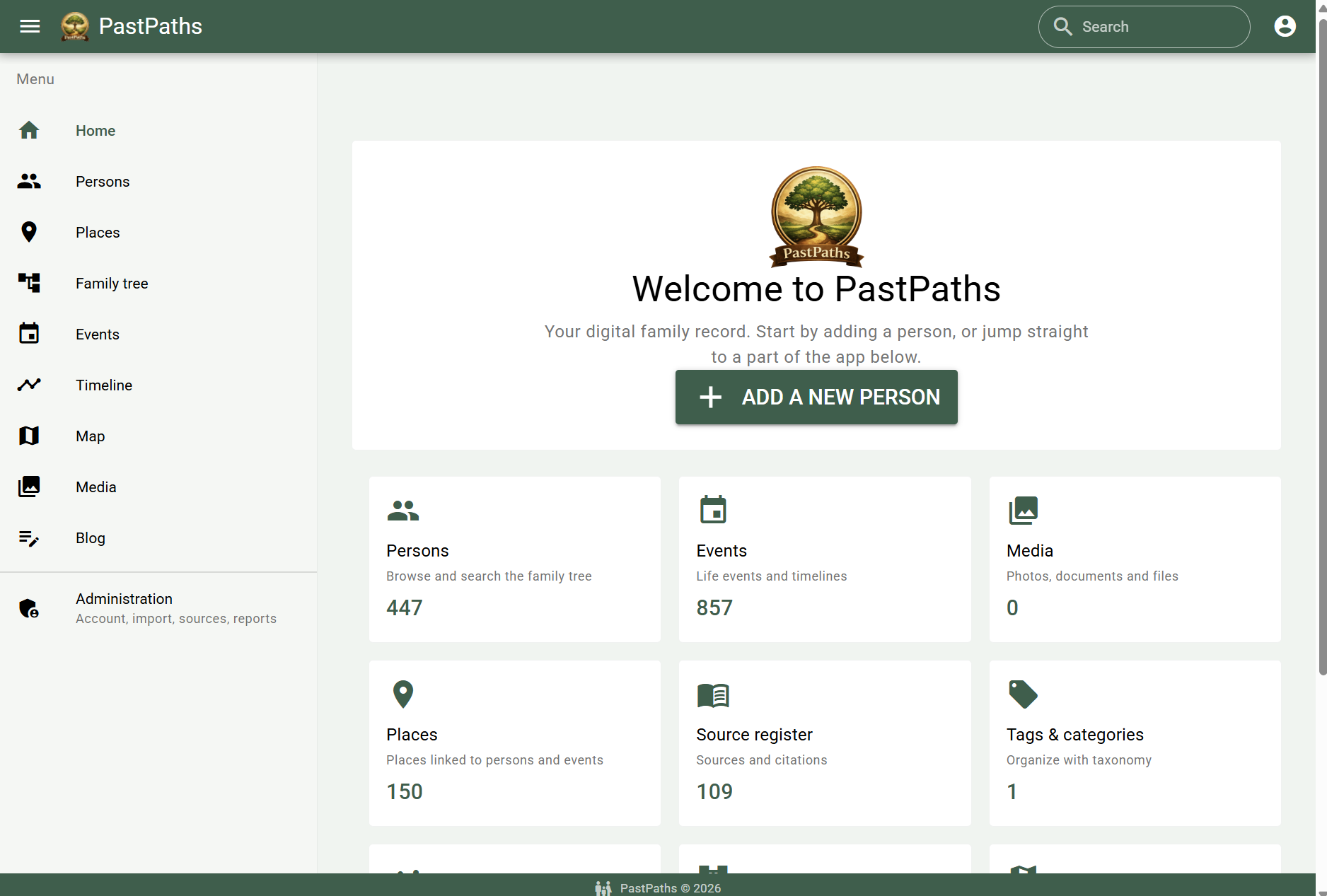Screen dimensions: 1327x896
Task: Open the user account icon
Action: click(x=1285, y=26)
